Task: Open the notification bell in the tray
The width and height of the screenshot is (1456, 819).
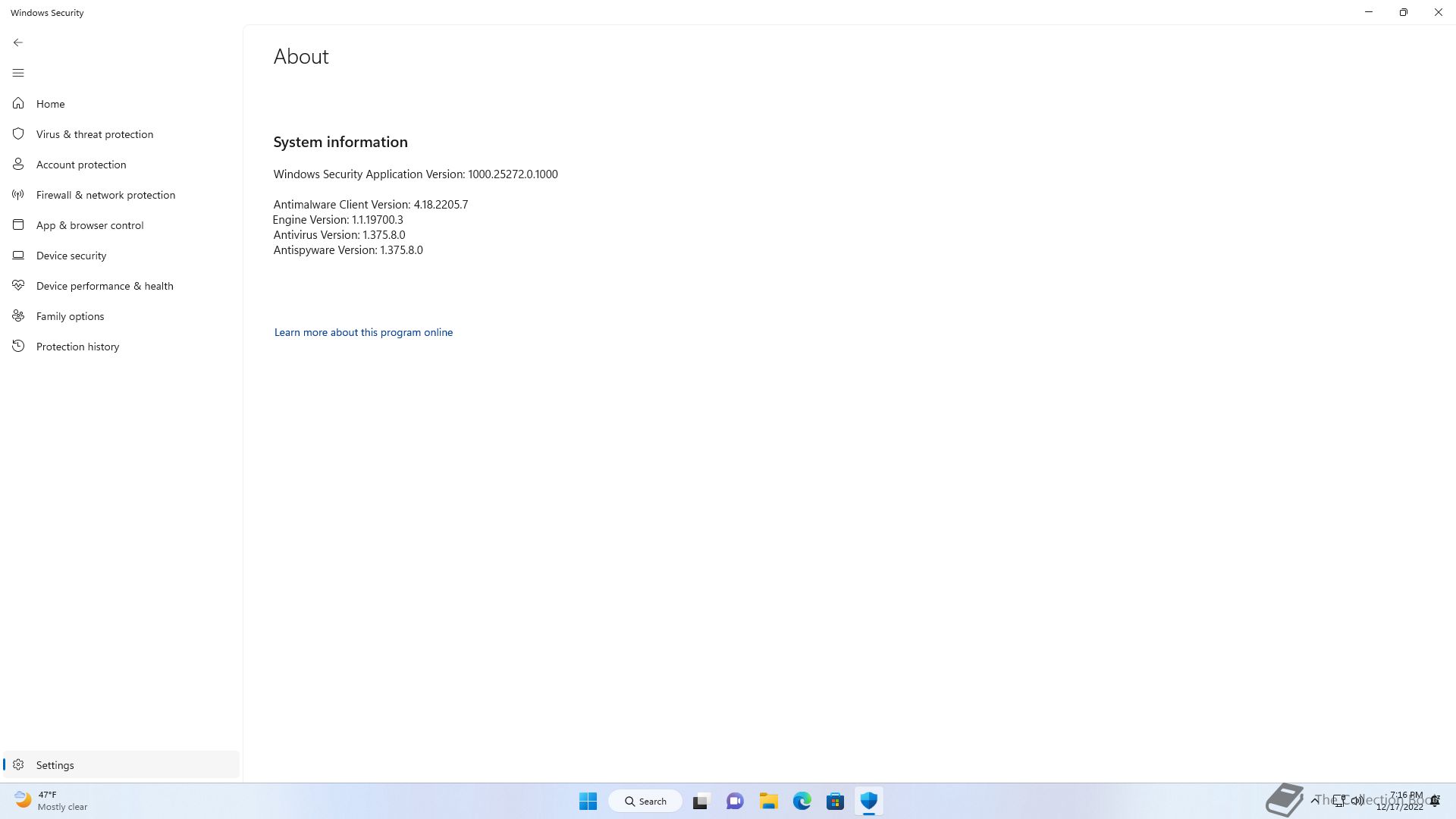Action: click(1435, 801)
